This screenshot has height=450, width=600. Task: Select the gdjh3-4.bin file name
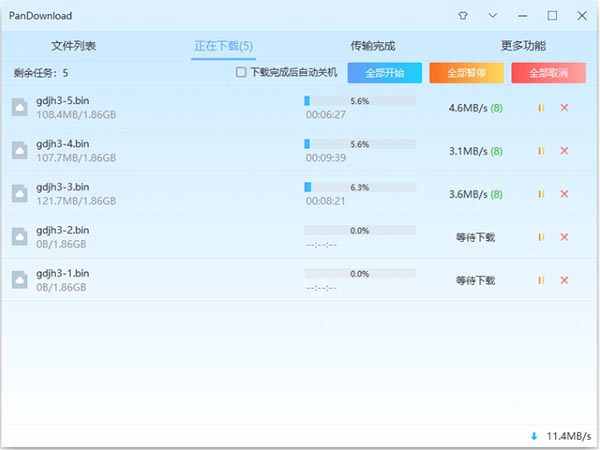(63, 144)
